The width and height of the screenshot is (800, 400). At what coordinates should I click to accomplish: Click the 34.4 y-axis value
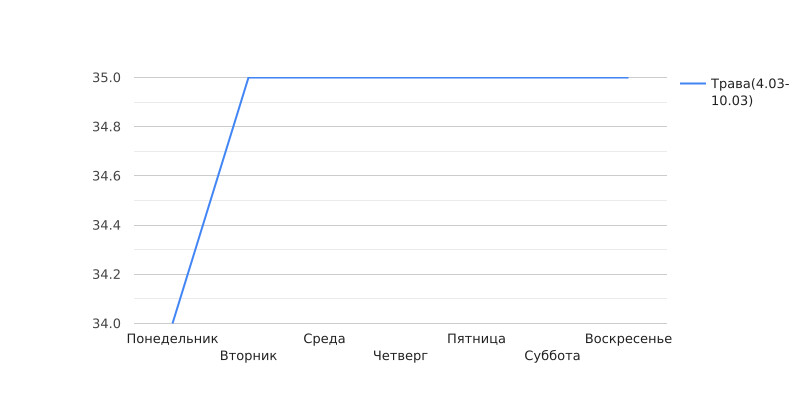(107, 225)
